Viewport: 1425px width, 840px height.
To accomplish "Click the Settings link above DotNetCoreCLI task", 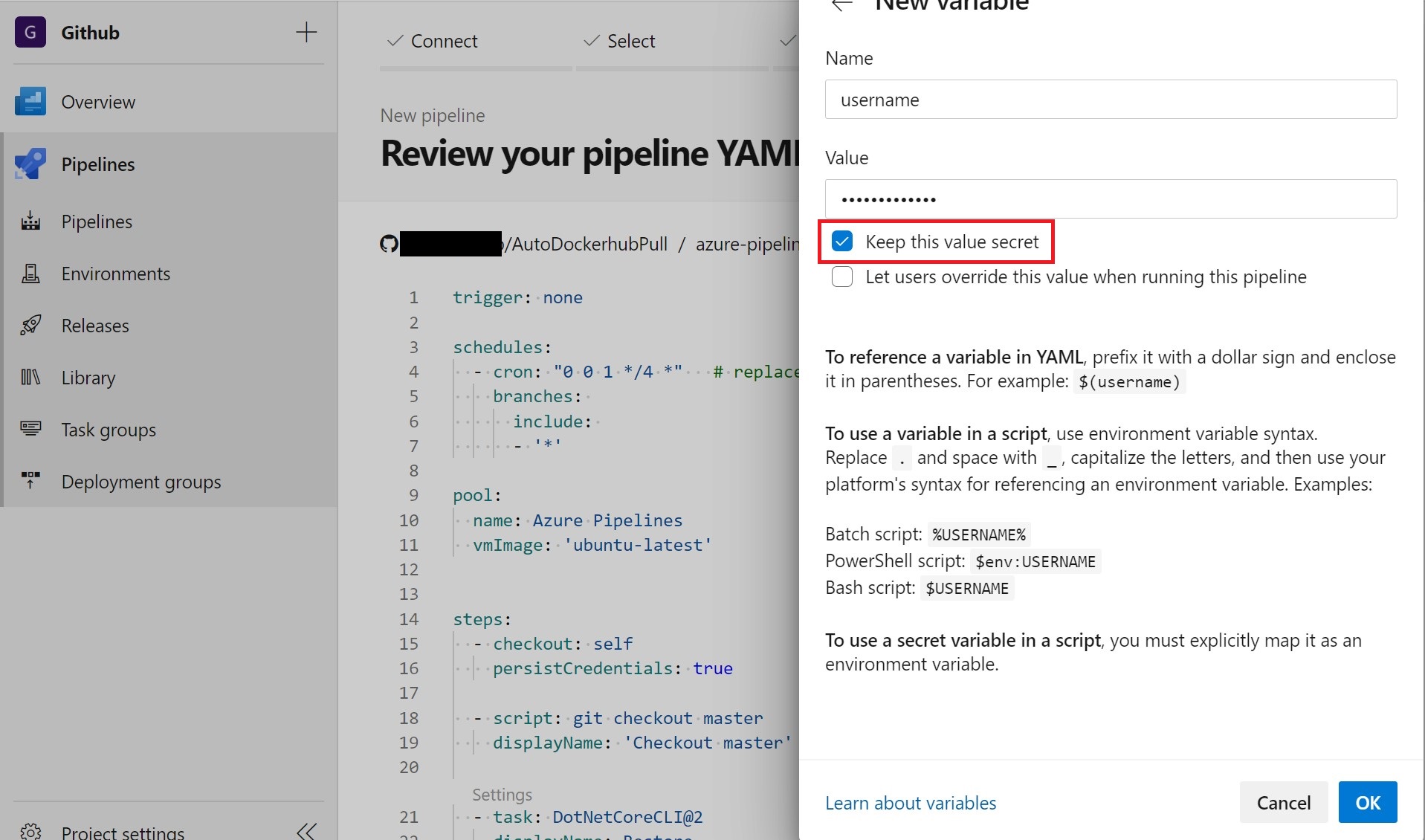I will (x=502, y=795).
